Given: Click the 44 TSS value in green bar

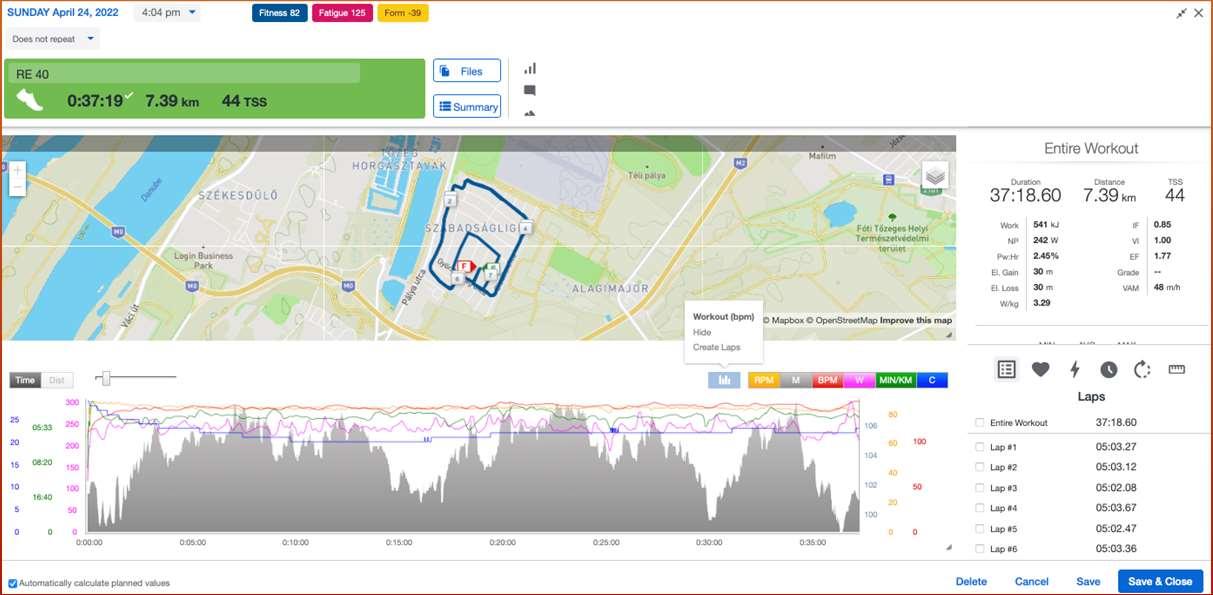Looking at the screenshot, I should click(244, 101).
